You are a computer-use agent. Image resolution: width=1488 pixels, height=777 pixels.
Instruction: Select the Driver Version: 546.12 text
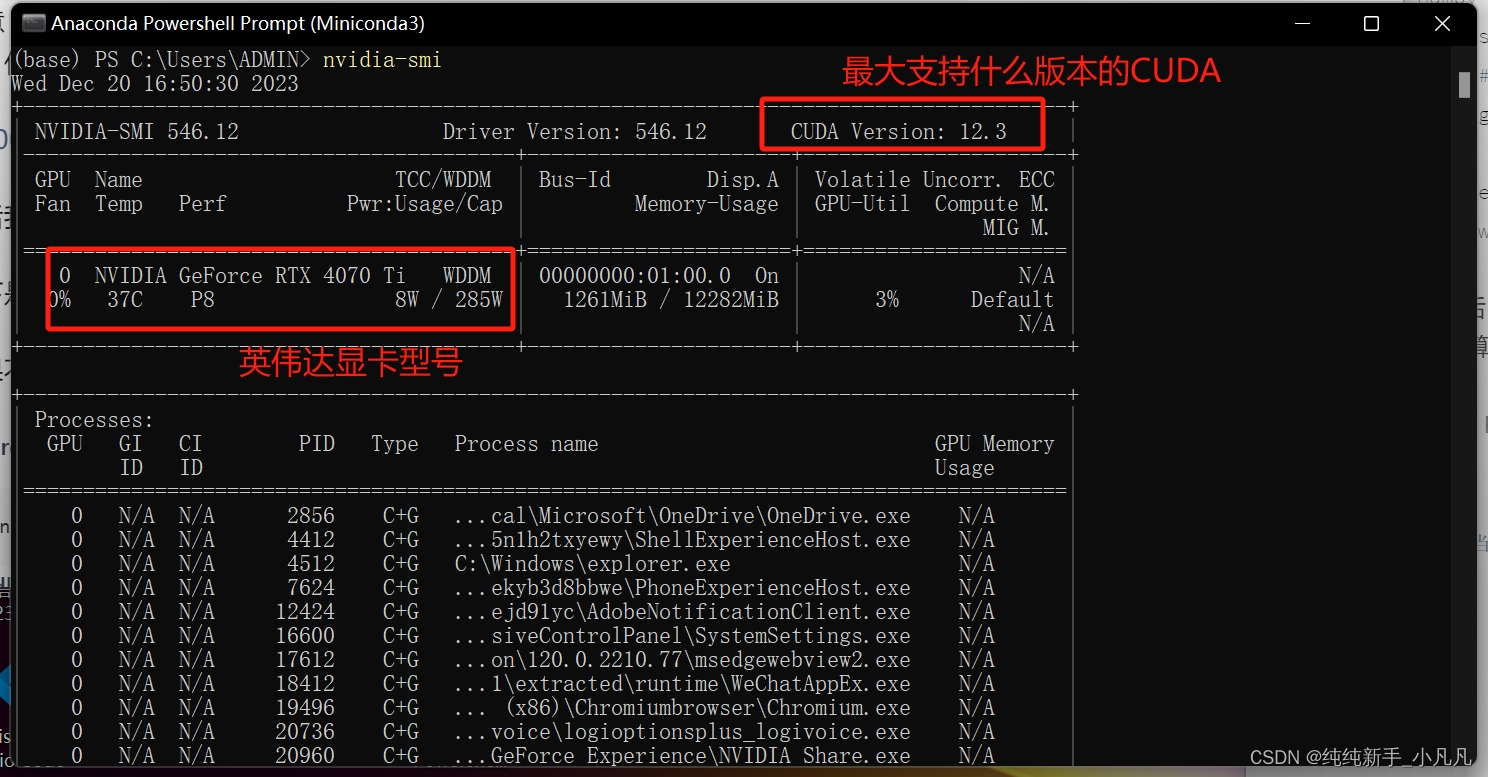[575, 132]
